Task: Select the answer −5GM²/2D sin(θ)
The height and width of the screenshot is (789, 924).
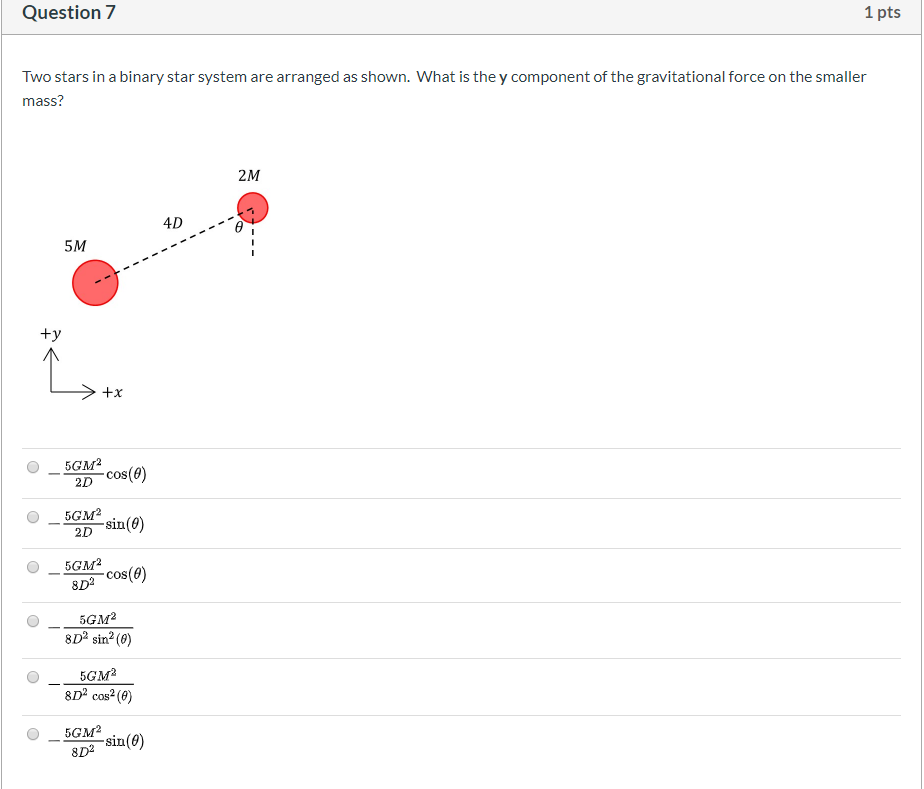Action: click(x=31, y=517)
